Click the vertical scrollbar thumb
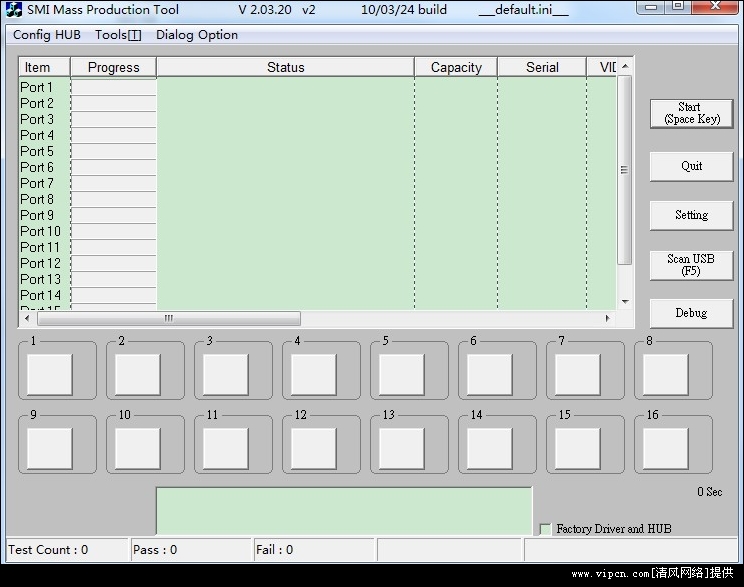 [x=624, y=170]
